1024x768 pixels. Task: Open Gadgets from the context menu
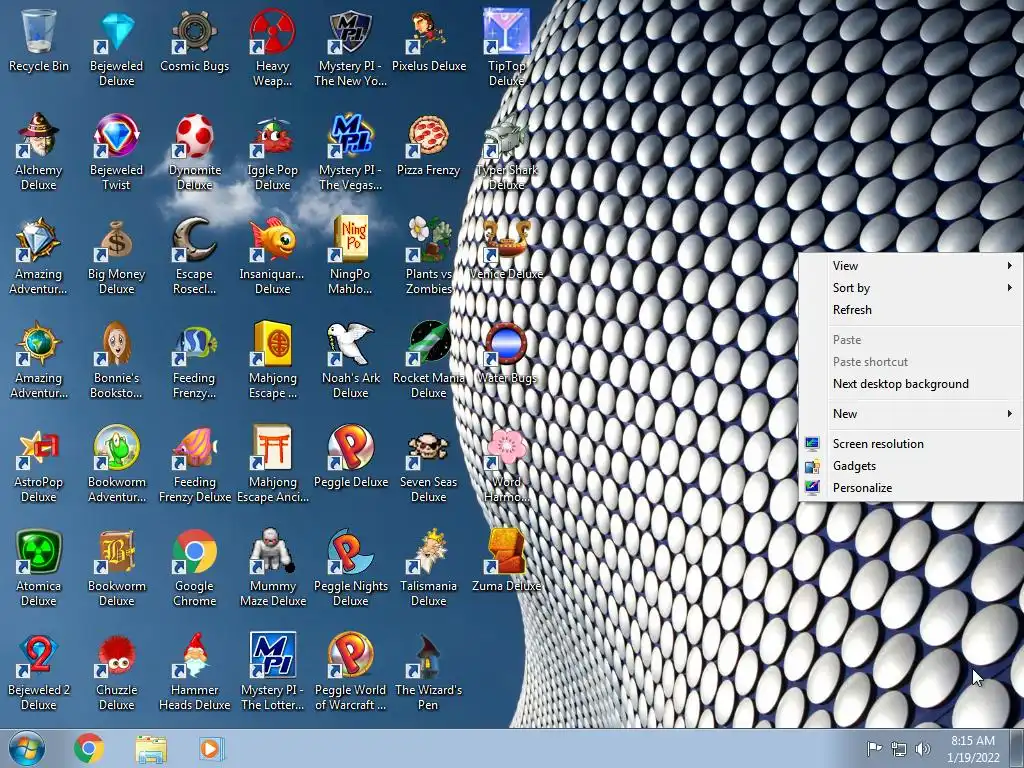point(910,466)
